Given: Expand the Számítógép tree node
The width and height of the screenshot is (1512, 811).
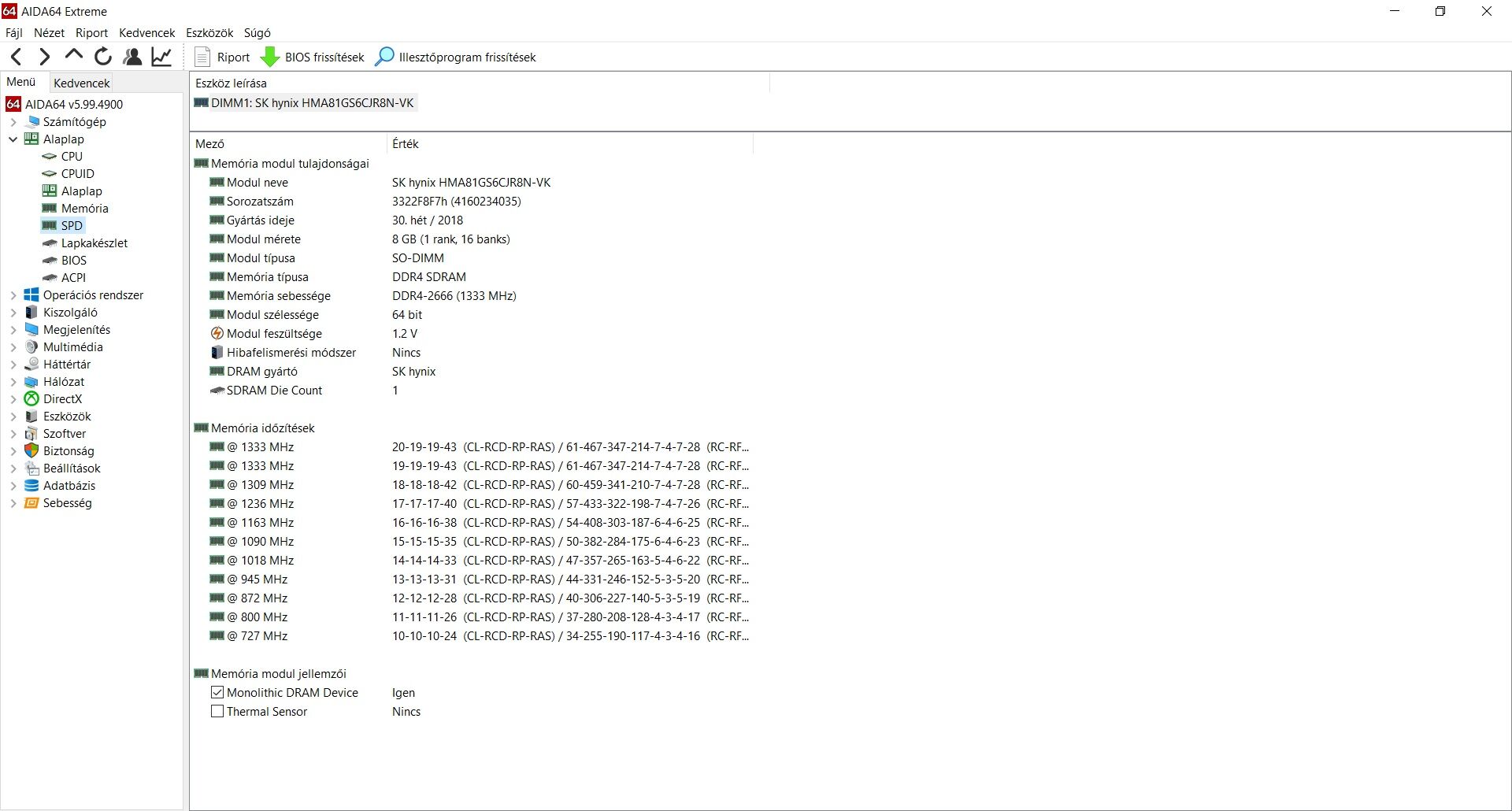Looking at the screenshot, I should (13, 122).
